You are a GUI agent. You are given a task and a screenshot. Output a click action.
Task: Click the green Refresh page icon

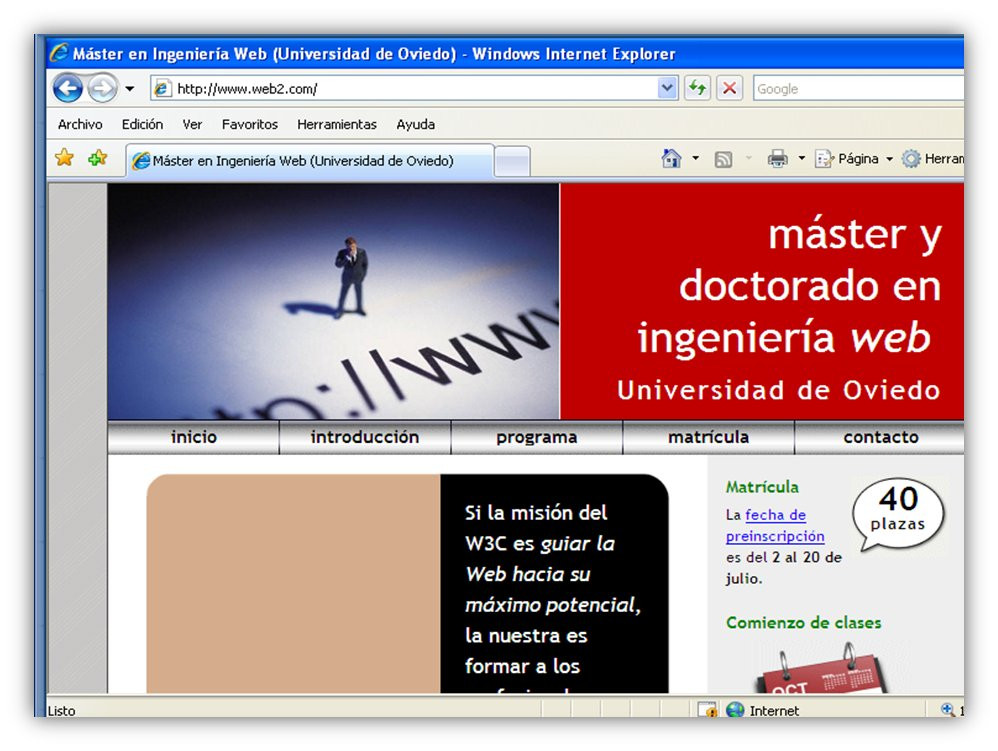698,88
